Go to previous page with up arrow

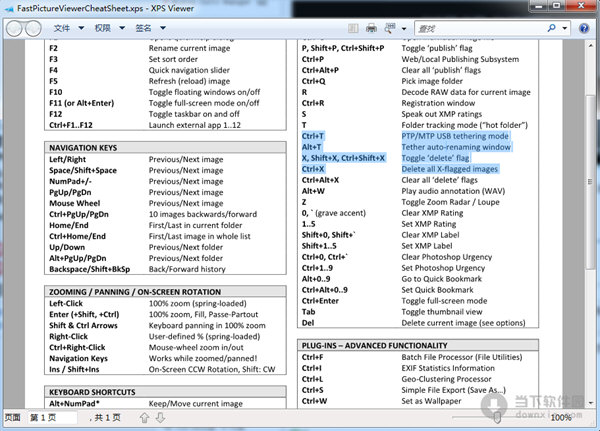[144, 418]
